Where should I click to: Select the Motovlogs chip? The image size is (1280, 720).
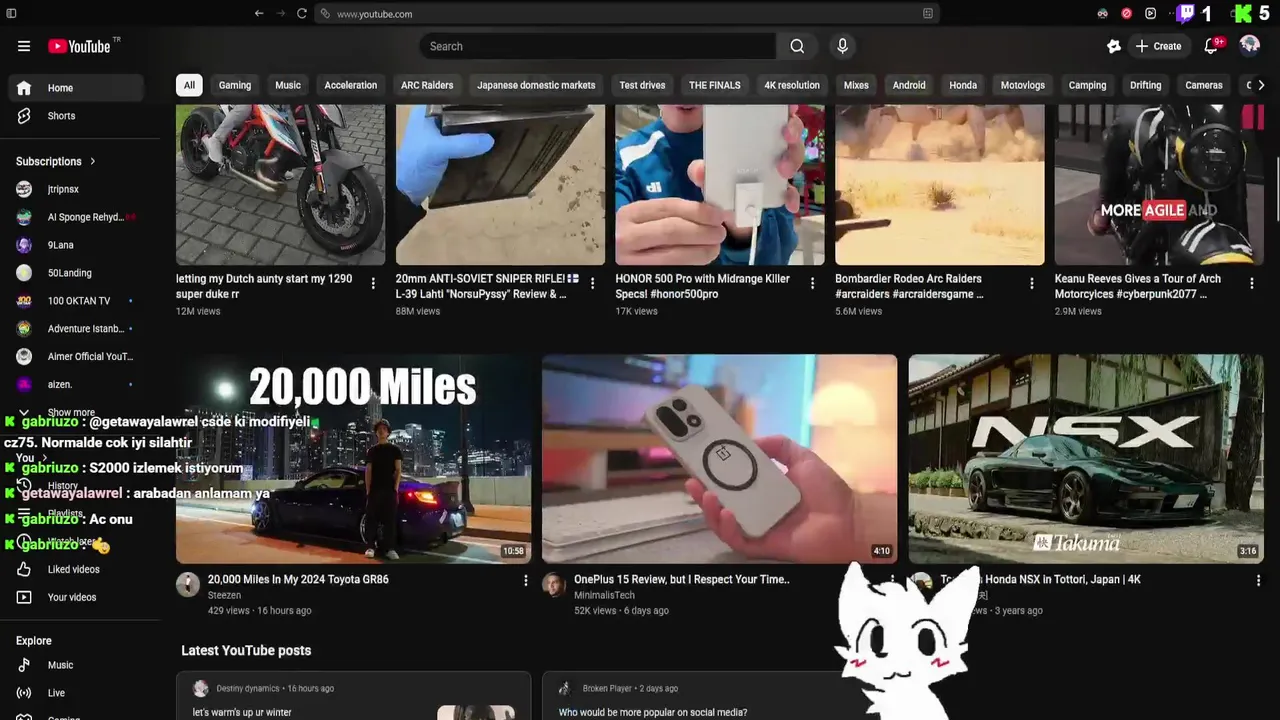(1022, 85)
